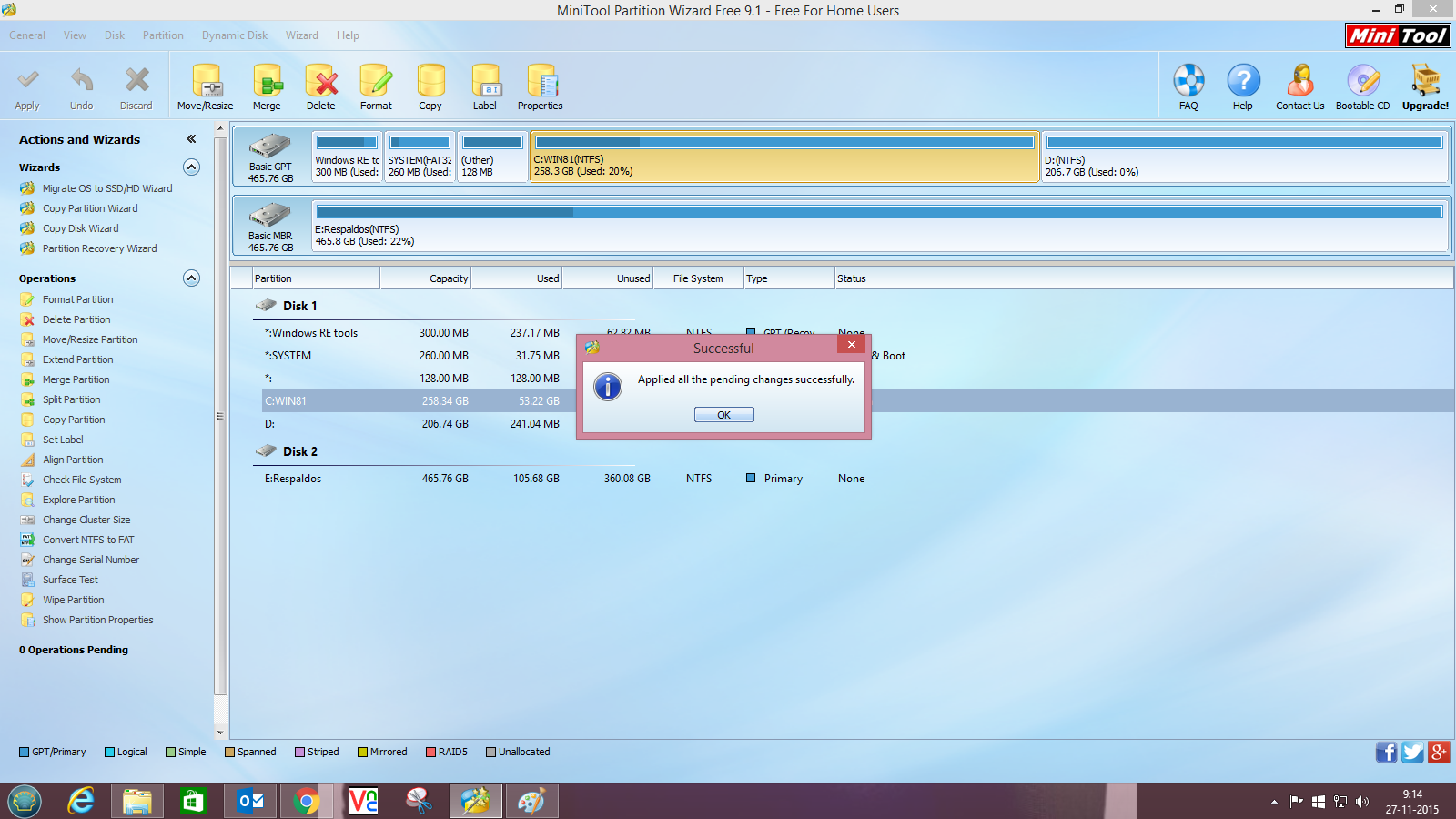Click the Upgrade shopping cart icon
The image size is (1456, 819).
coord(1425,80)
